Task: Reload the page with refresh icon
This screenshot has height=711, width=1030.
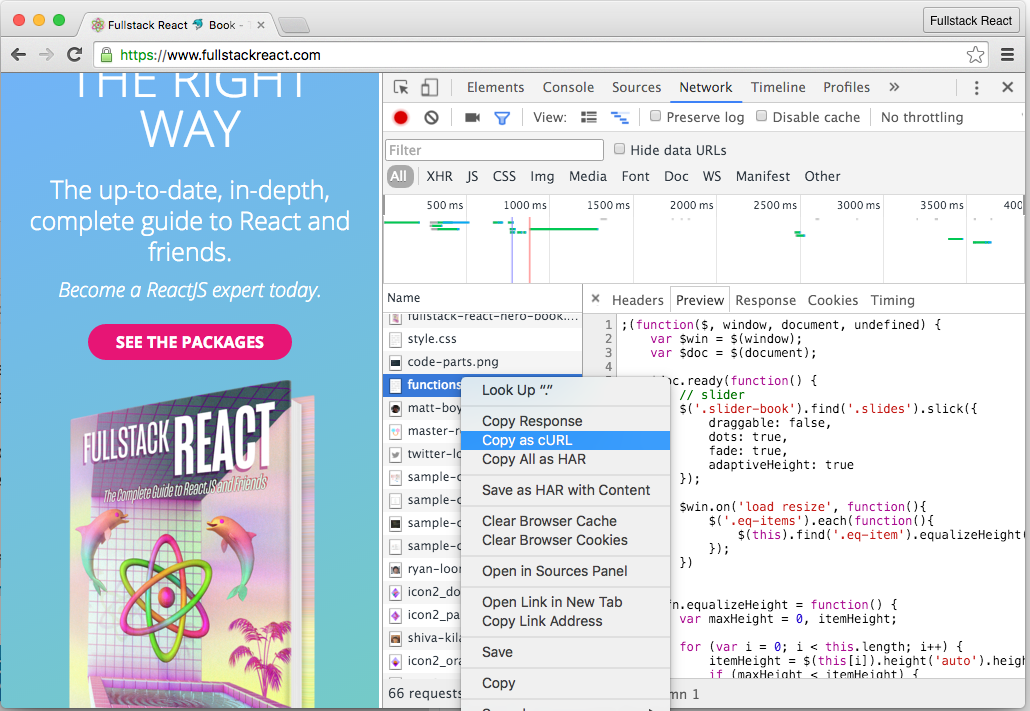Action: click(74, 55)
